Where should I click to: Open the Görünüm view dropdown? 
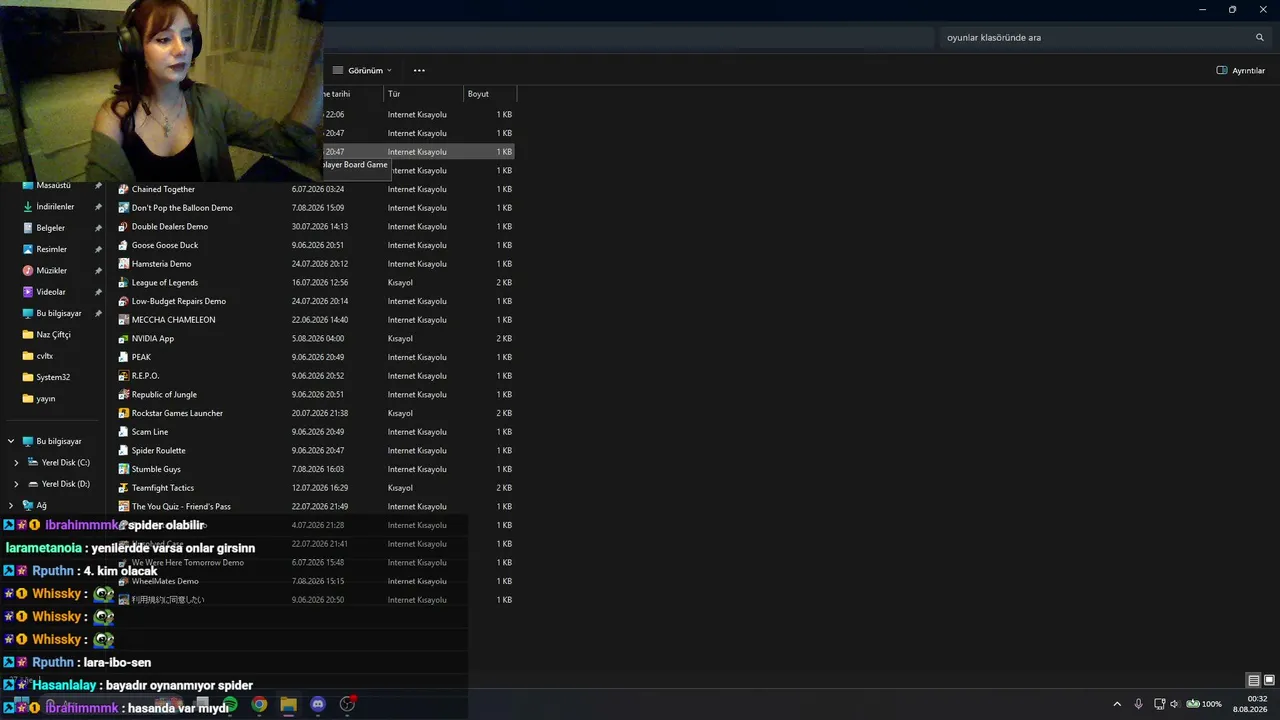tap(362, 71)
